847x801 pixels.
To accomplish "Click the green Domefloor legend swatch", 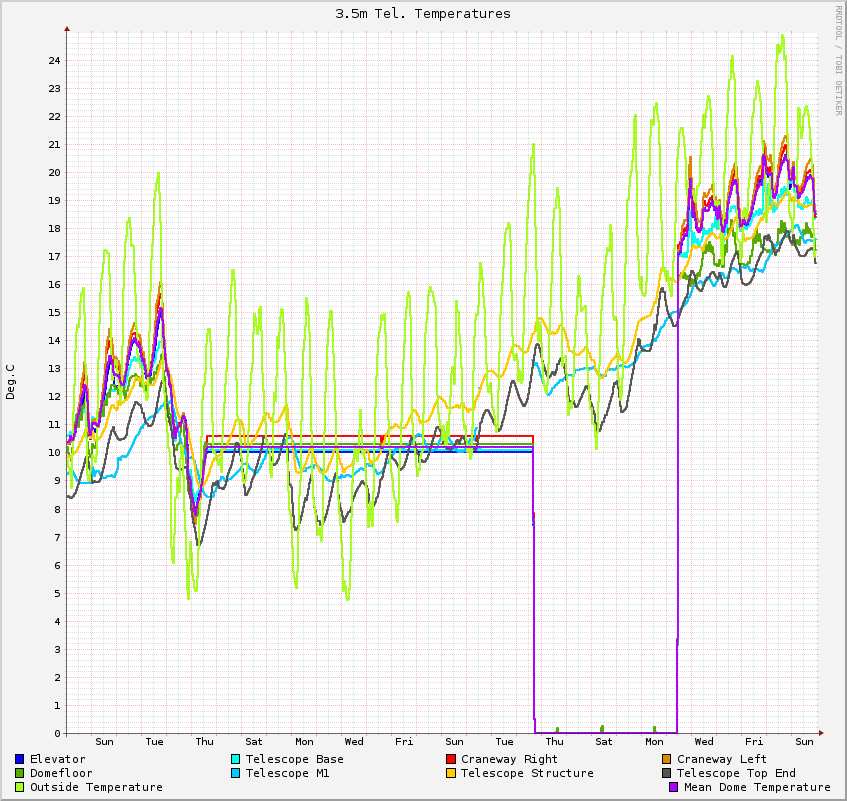I will tap(20, 773).
